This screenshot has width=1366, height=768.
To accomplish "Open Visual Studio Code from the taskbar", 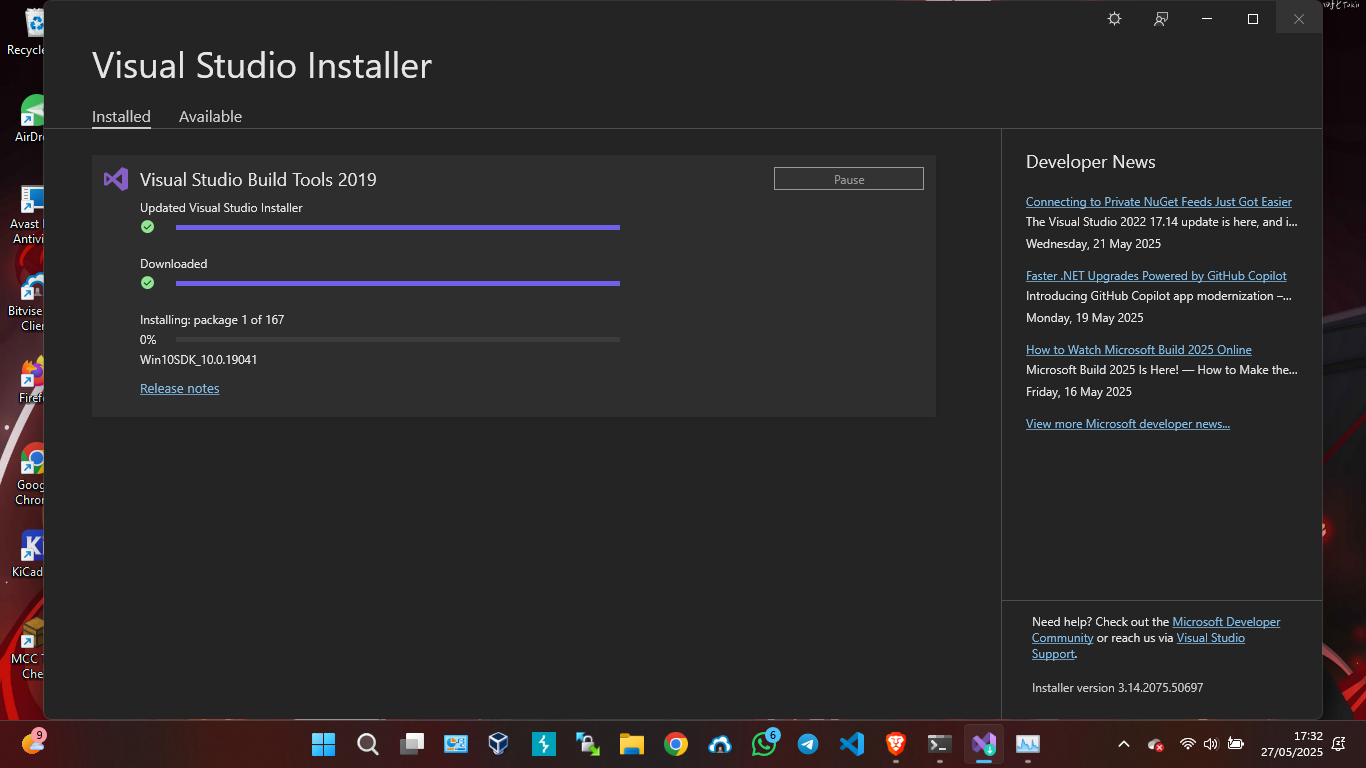I will pos(852,744).
